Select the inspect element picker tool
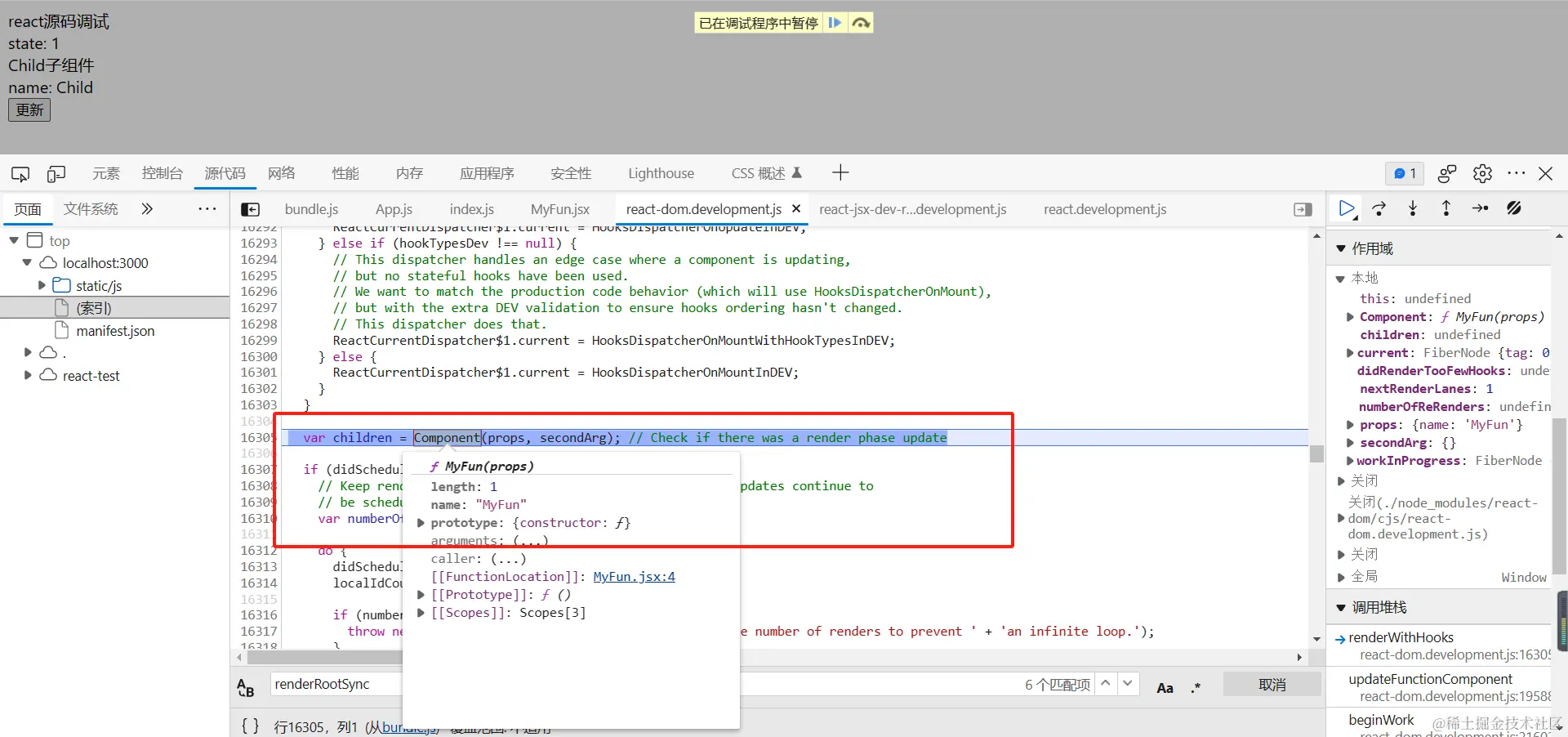The height and width of the screenshot is (737, 1568). [x=20, y=173]
